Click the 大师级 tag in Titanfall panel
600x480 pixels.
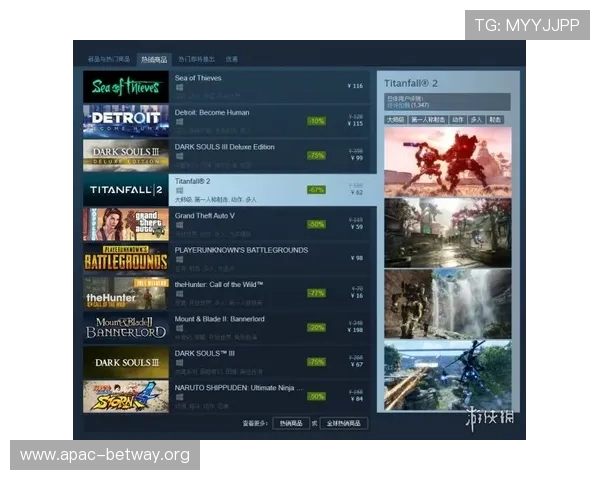[x=395, y=120]
